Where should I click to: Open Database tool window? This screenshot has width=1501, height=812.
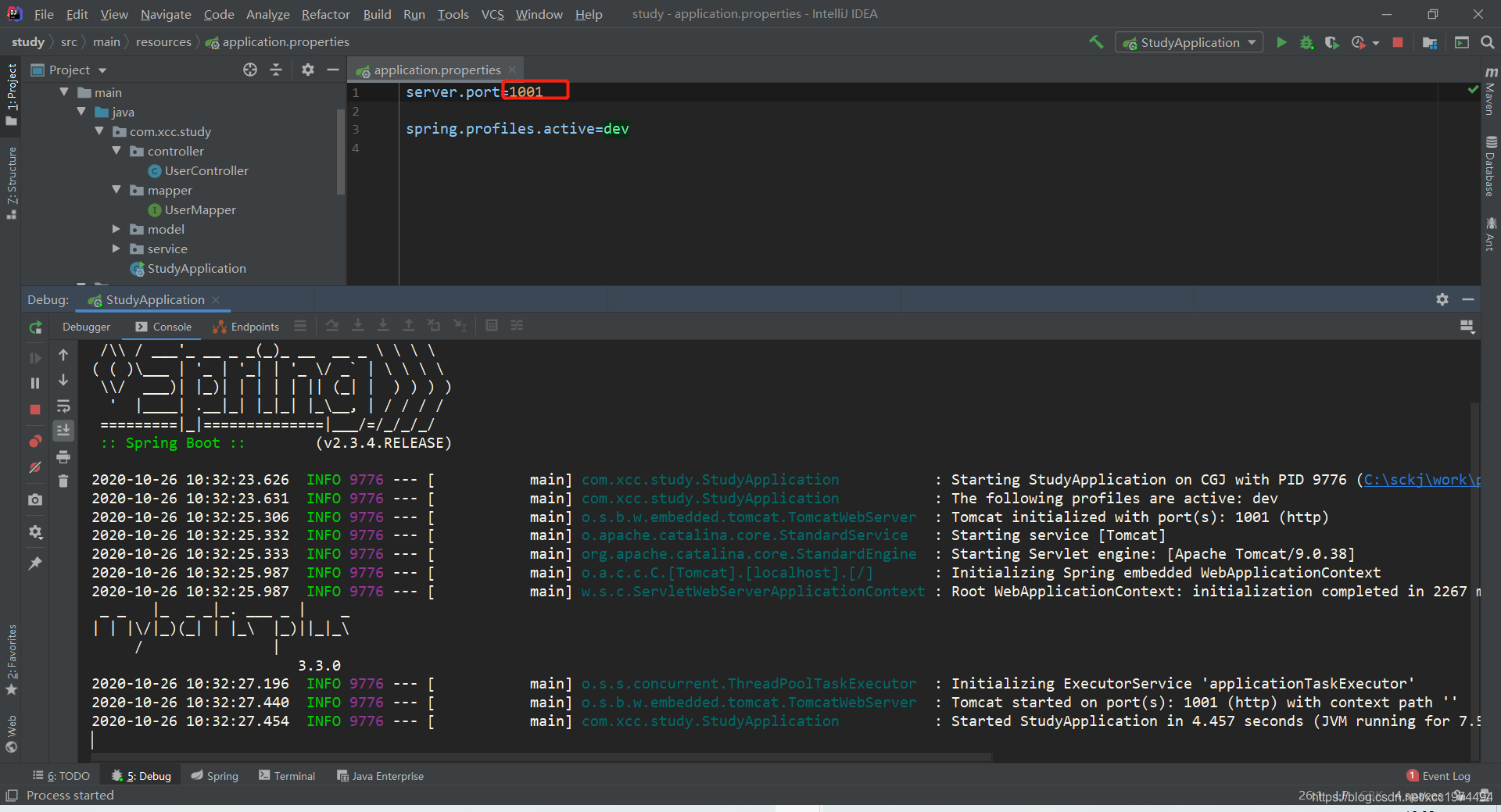(x=1490, y=166)
